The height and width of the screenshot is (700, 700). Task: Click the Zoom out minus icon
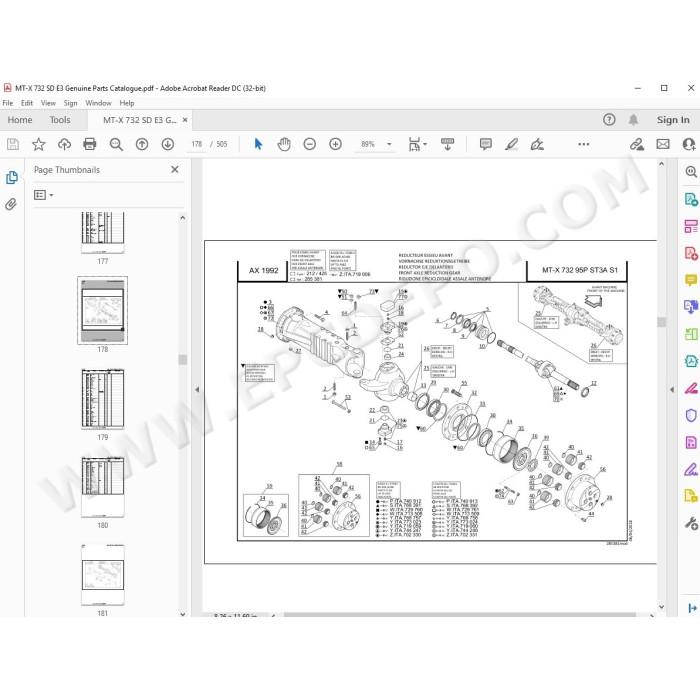pos(309,144)
